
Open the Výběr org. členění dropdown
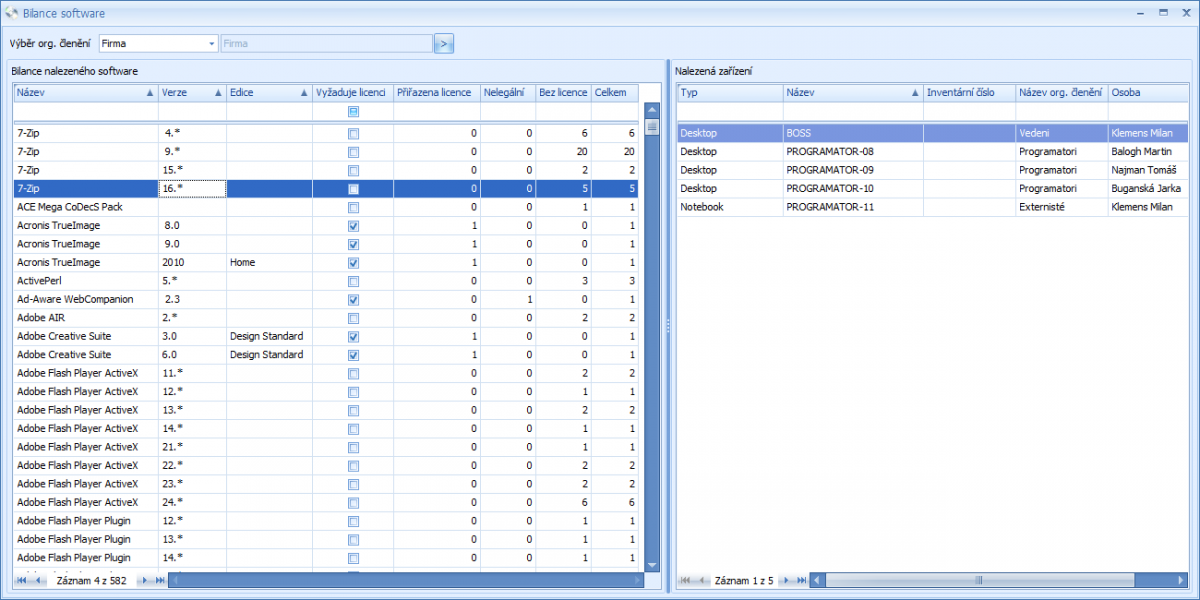point(212,44)
